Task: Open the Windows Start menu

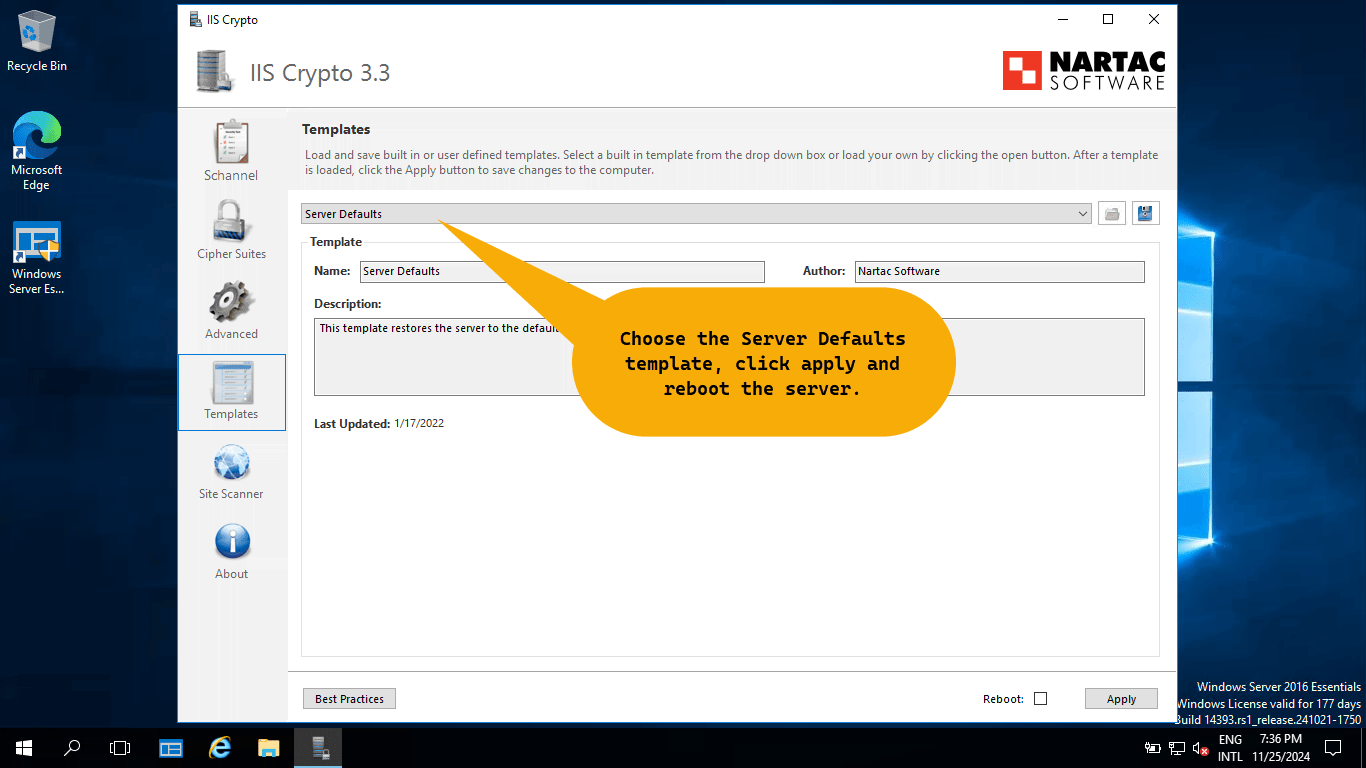Action: click(24, 747)
